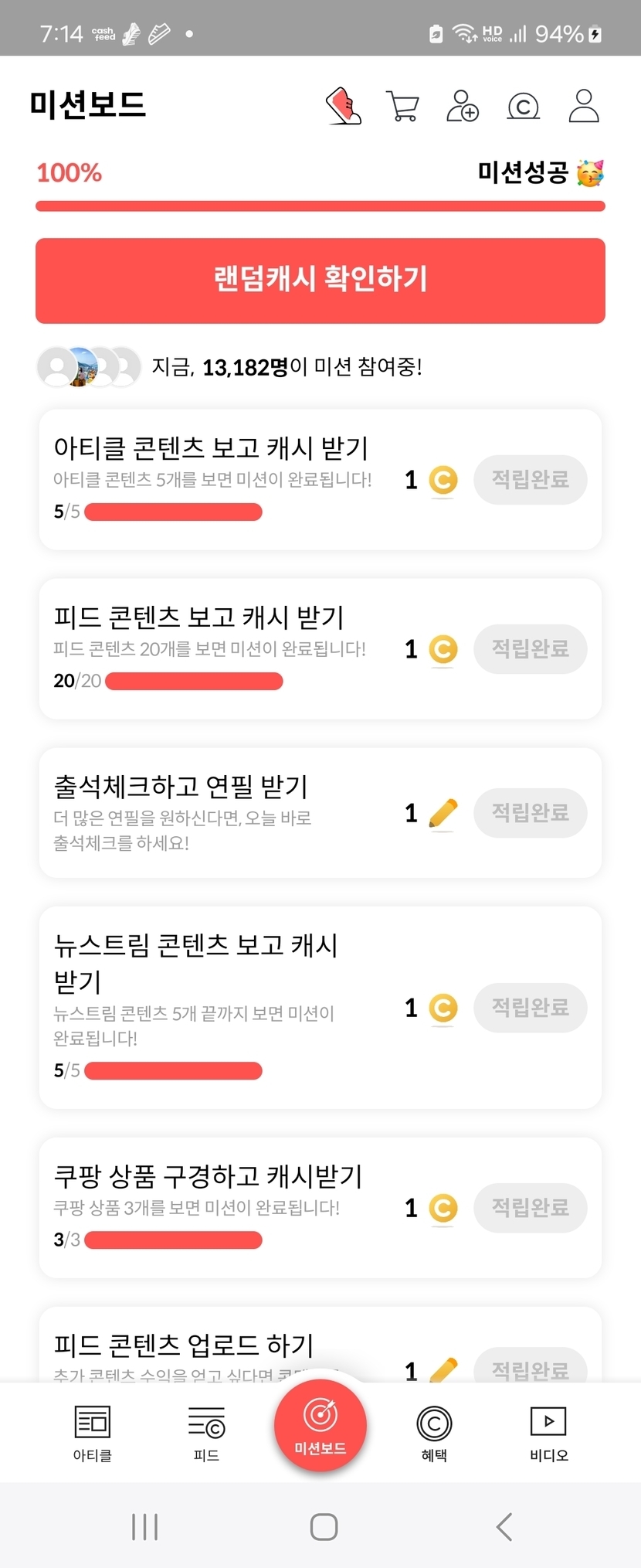
Task: Open the 혜택 tab
Action: 434,1434
